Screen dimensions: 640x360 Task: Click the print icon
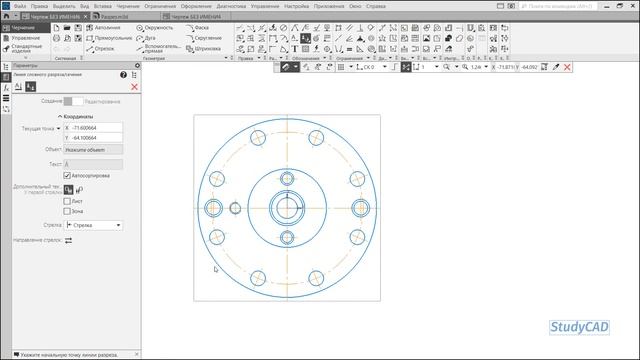point(56,38)
